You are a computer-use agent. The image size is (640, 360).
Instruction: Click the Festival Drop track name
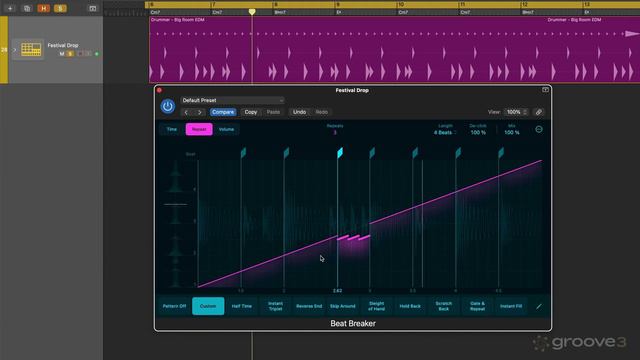[x=62, y=45]
